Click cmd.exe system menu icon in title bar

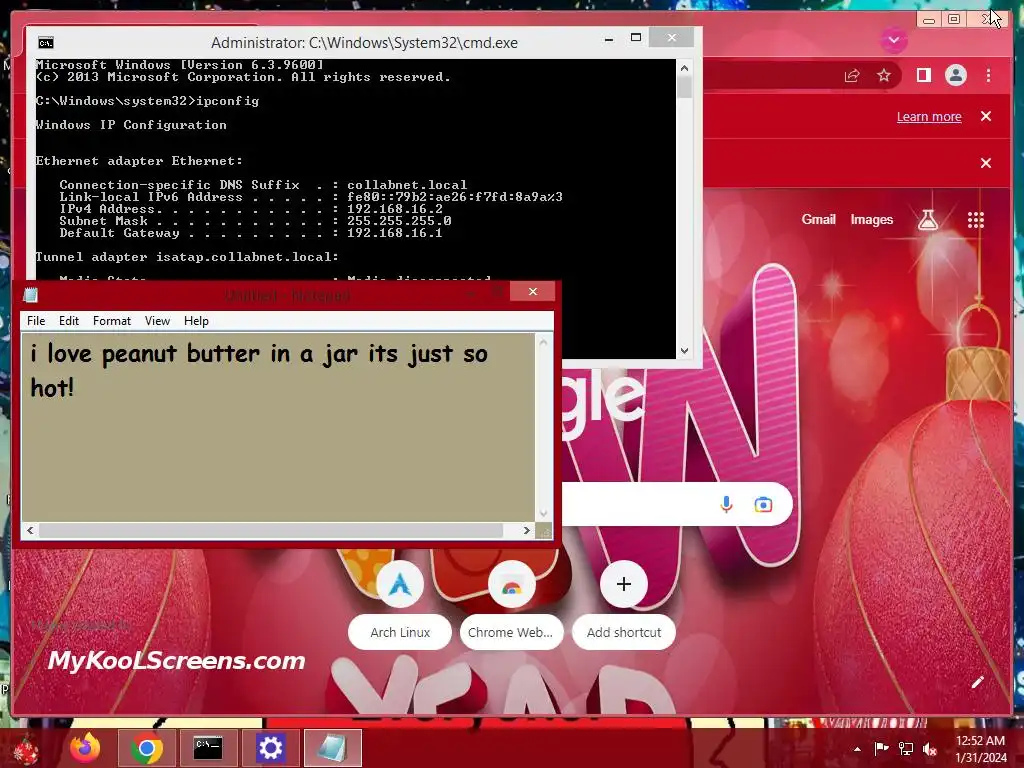(46, 43)
